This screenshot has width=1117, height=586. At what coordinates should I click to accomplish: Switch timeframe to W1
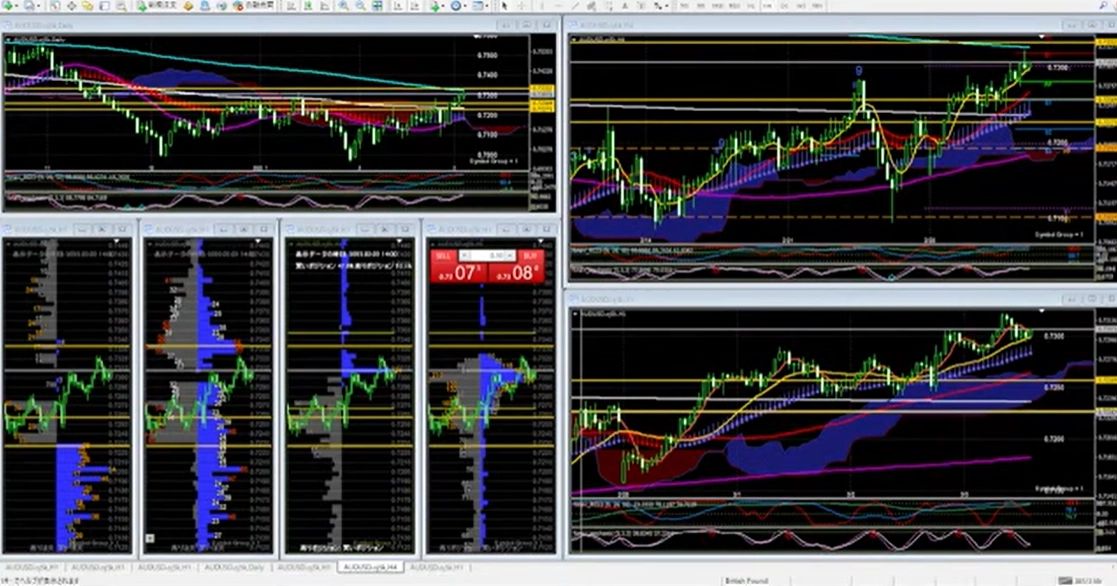pyautogui.click(x=801, y=6)
